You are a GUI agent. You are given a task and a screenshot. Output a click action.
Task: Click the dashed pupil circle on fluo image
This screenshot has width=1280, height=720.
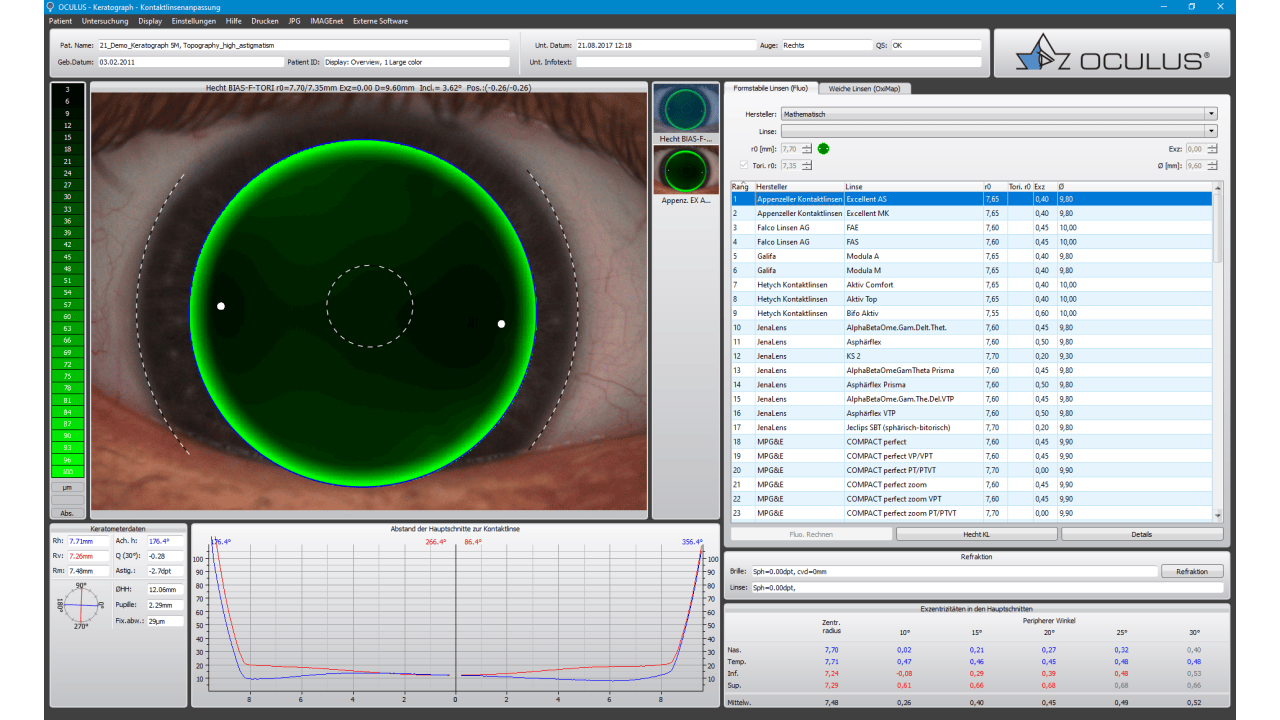coord(369,307)
